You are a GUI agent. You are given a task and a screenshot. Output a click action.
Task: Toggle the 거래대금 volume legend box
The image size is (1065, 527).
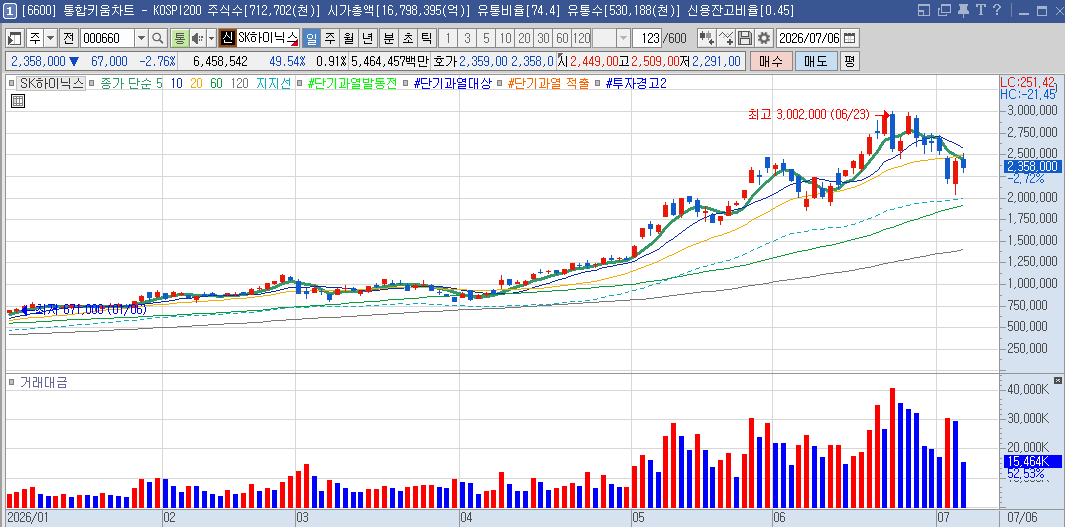tap(11, 382)
